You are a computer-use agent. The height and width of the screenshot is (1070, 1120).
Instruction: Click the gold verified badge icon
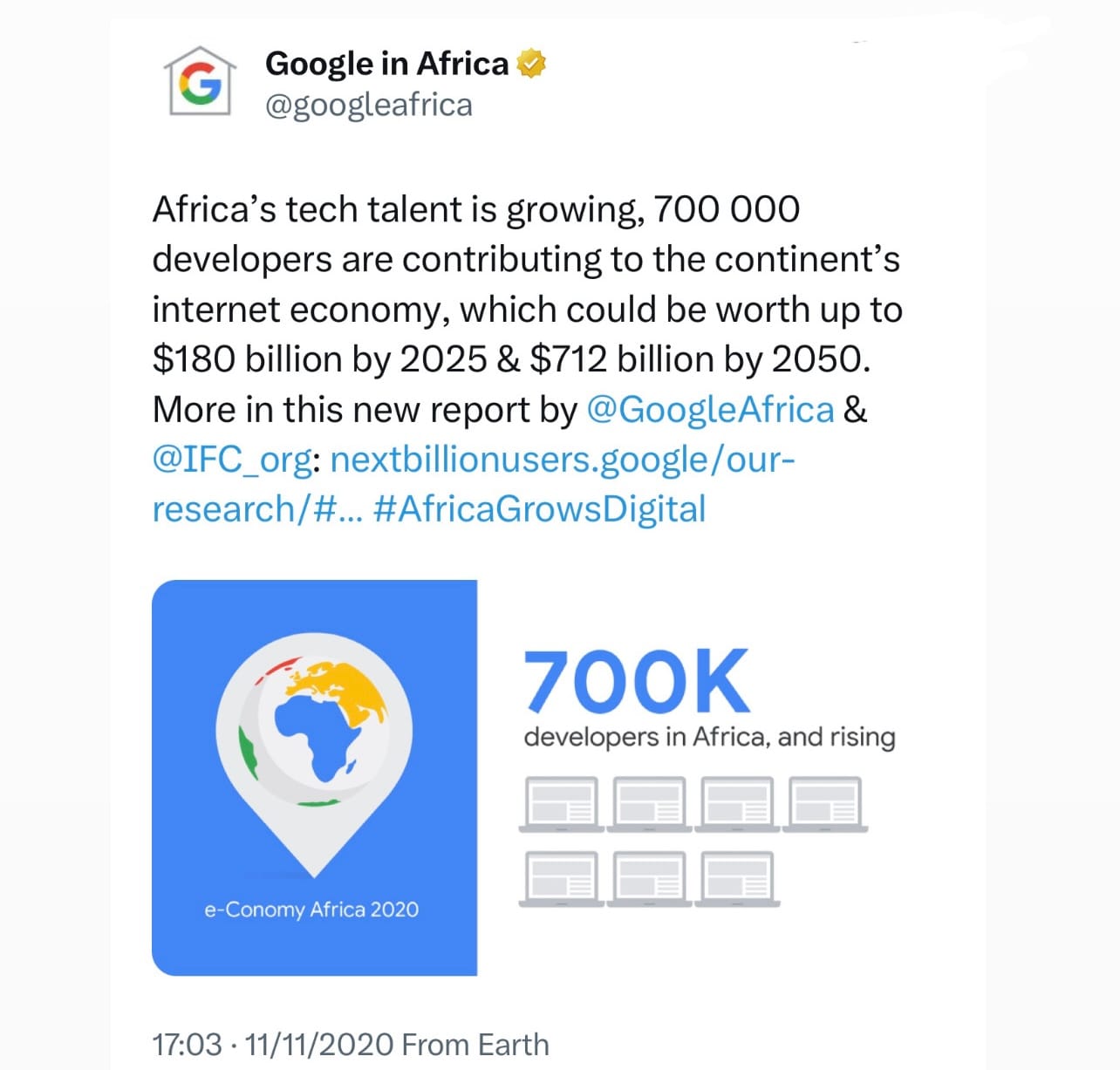(x=532, y=64)
